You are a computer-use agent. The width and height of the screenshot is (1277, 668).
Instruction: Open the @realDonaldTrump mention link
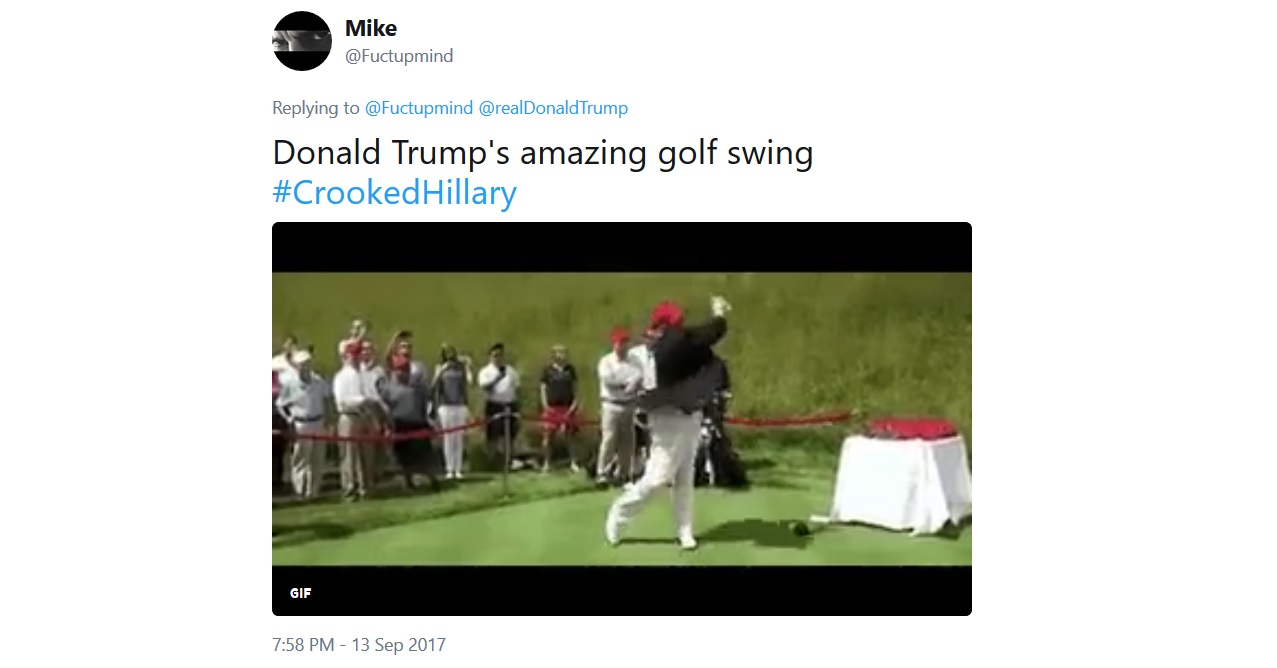(554, 108)
